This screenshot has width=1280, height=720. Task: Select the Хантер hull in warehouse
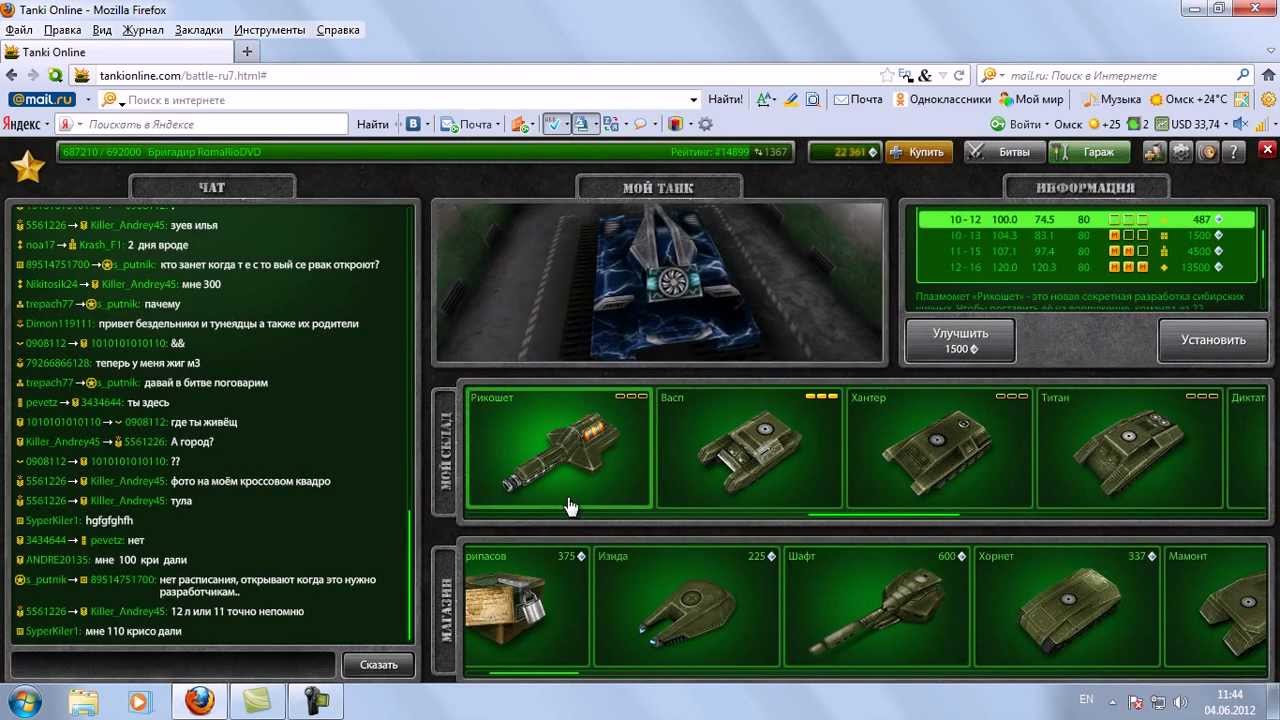(939, 448)
